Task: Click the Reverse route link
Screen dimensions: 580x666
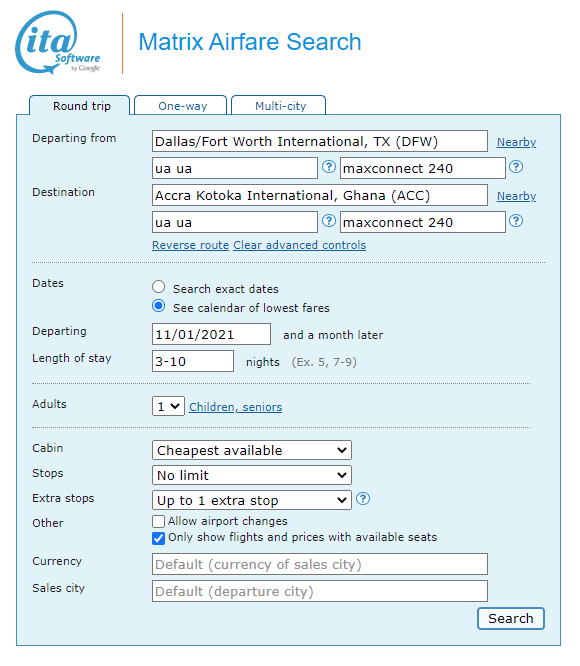Action: pos(191,245)
